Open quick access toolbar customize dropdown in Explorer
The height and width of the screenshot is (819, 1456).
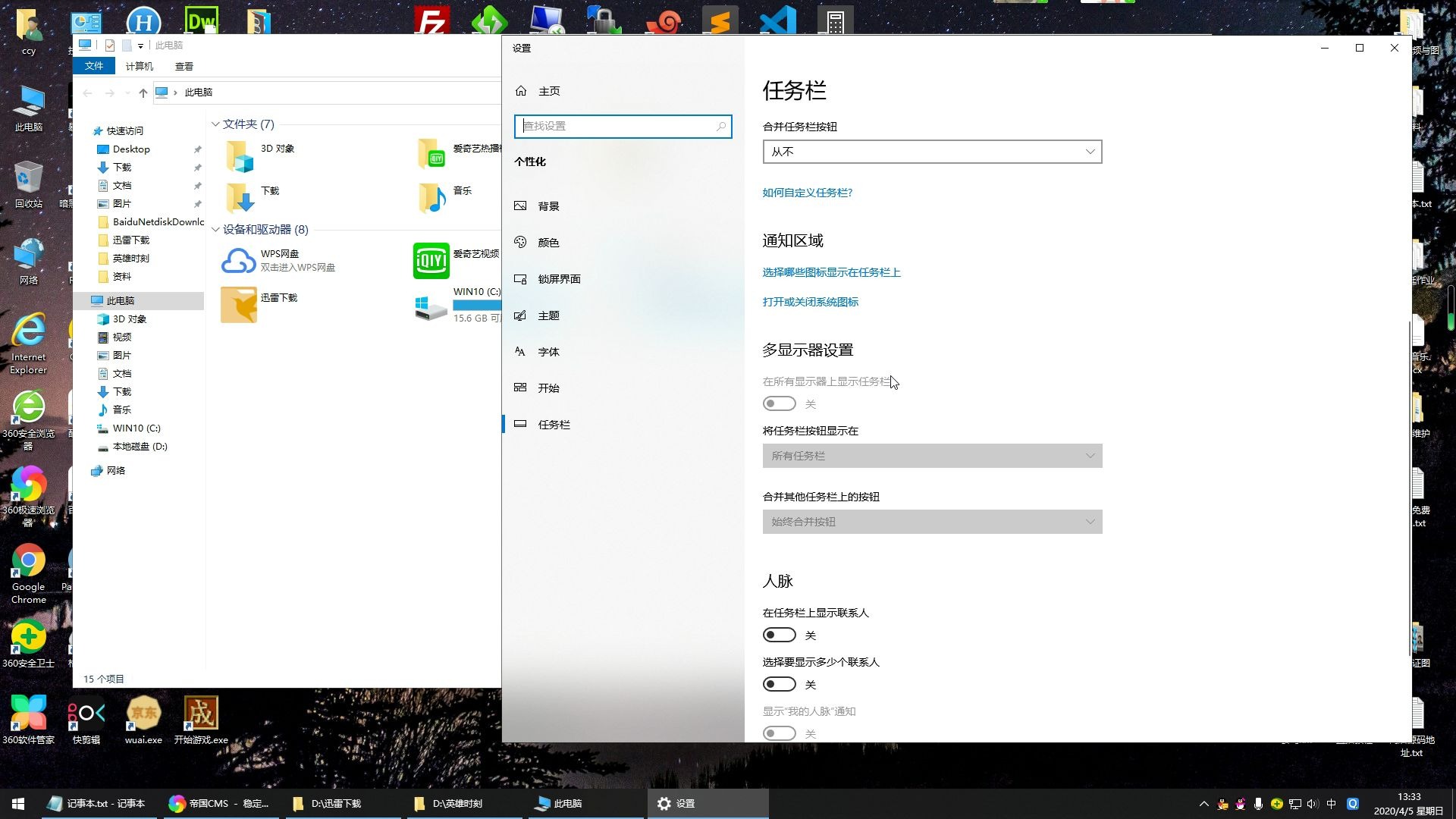click(140, 45)
